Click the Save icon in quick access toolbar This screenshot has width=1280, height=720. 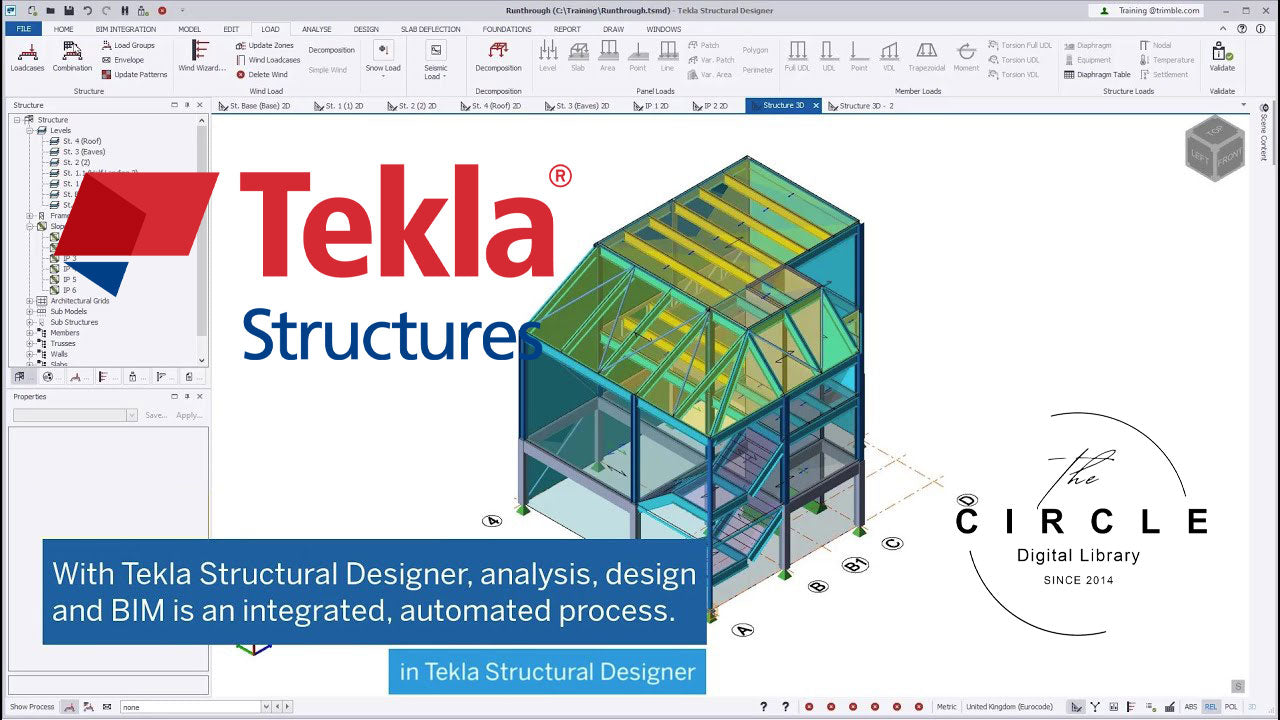(68, 10)
